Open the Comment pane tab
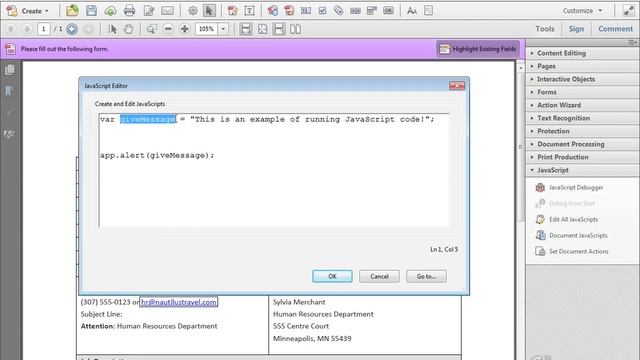 click(615, 29)
